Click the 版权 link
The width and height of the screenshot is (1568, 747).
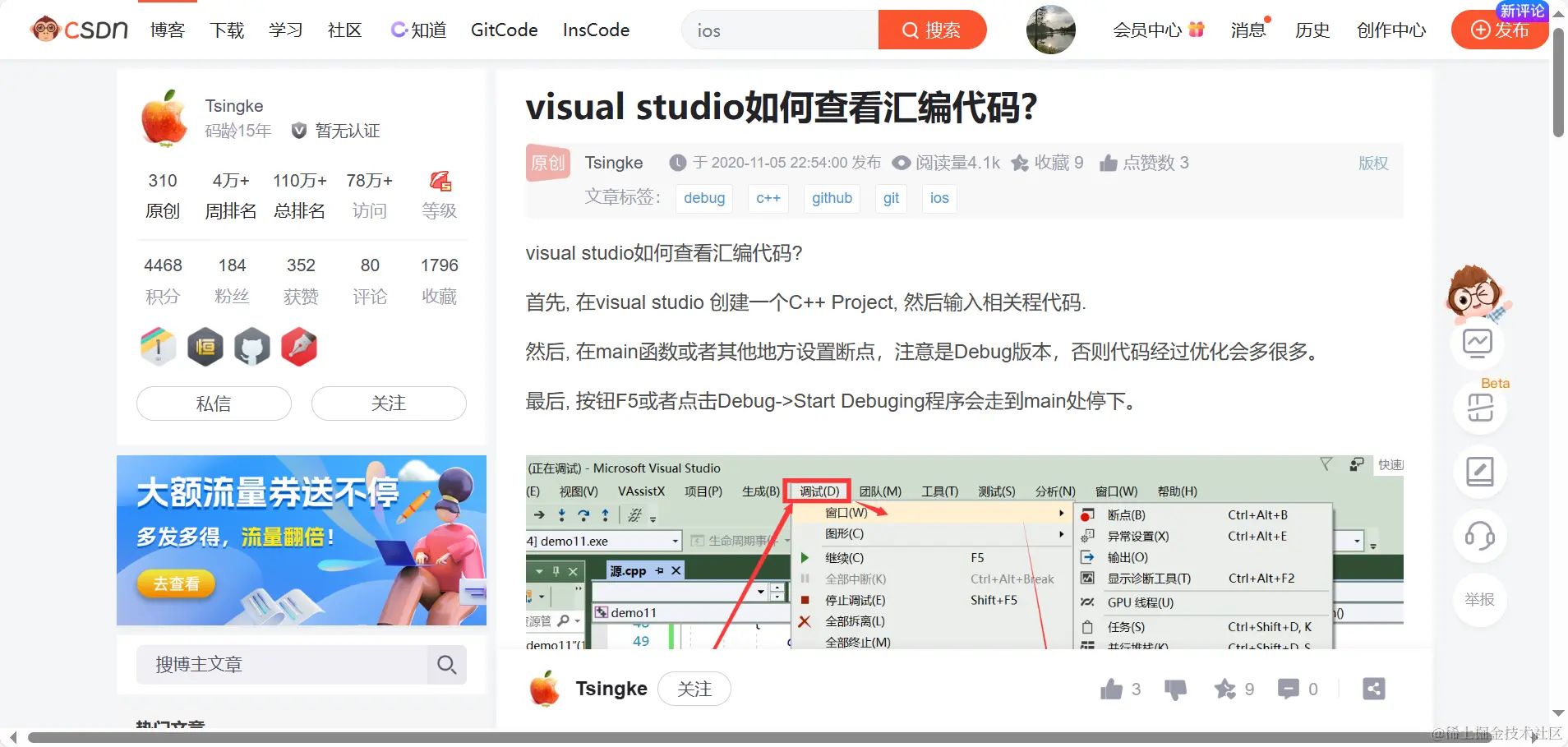click(x=1373, y=163)
